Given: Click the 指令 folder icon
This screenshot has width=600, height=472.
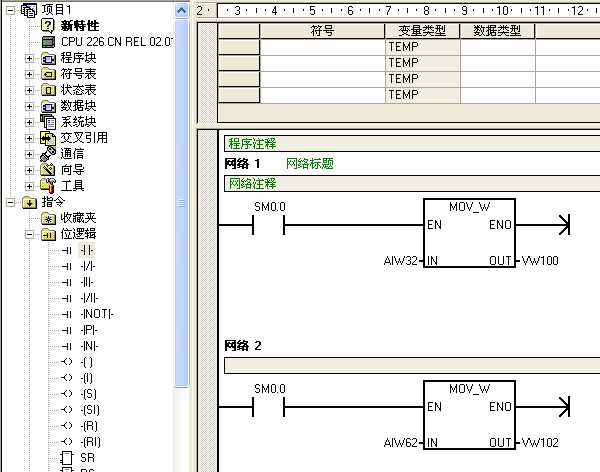Looking at the screenshot, I should coord(29,202).
